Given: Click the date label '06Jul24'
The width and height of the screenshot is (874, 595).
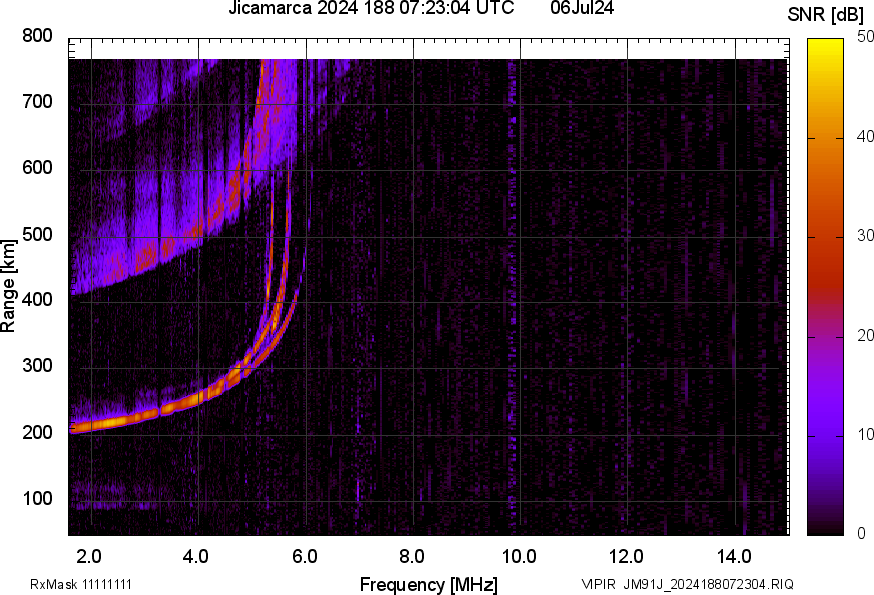Looking at the screenshot, I should [x=582, y=8].
